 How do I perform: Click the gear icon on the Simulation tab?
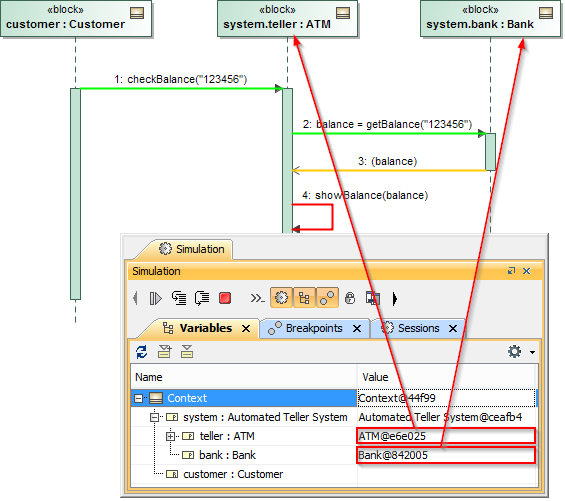(x=165, y=249)
